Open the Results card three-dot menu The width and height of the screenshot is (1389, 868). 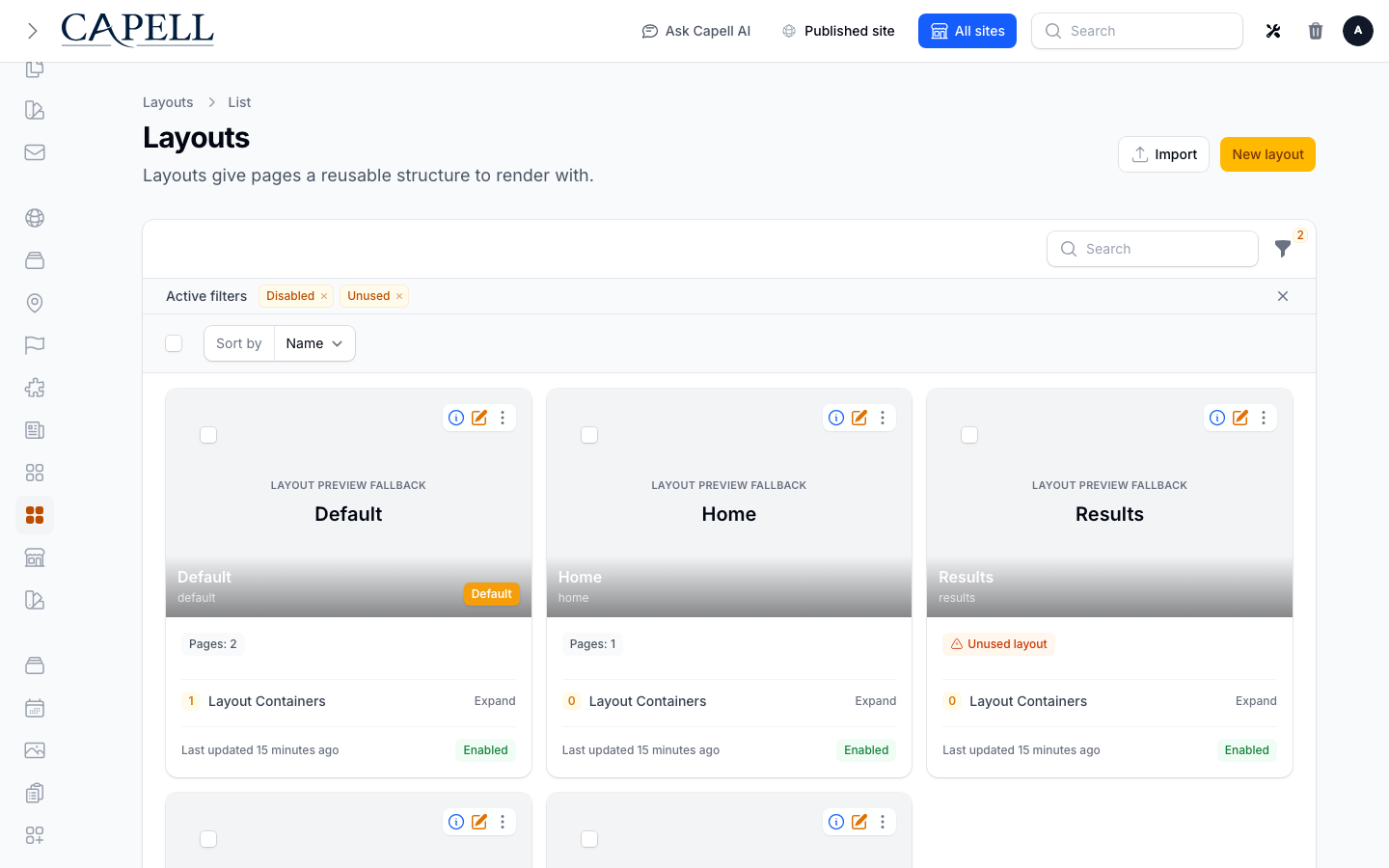click(1264, 418)
